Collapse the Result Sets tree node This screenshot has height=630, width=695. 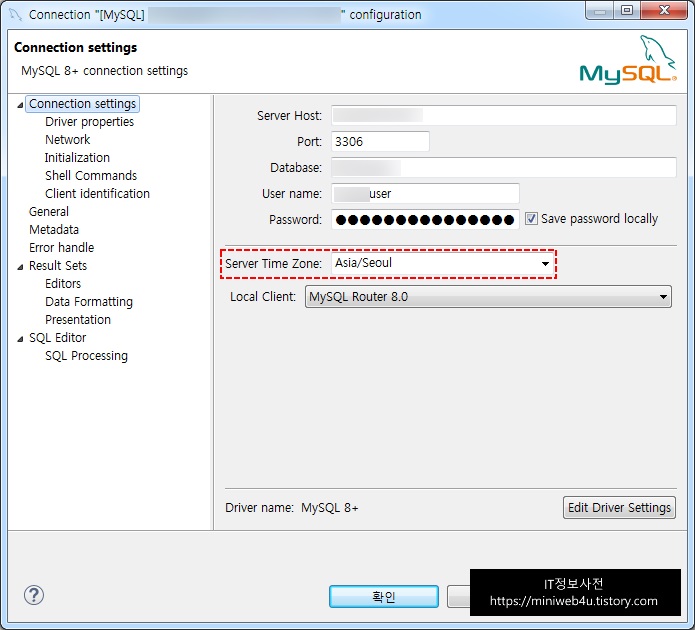tap(20, 266)
